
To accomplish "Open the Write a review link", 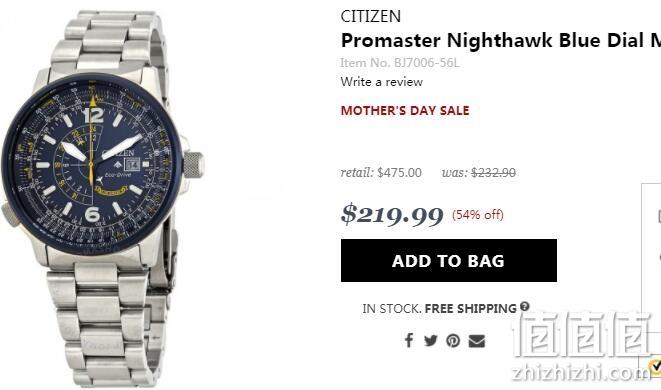I will pos(382,82).
